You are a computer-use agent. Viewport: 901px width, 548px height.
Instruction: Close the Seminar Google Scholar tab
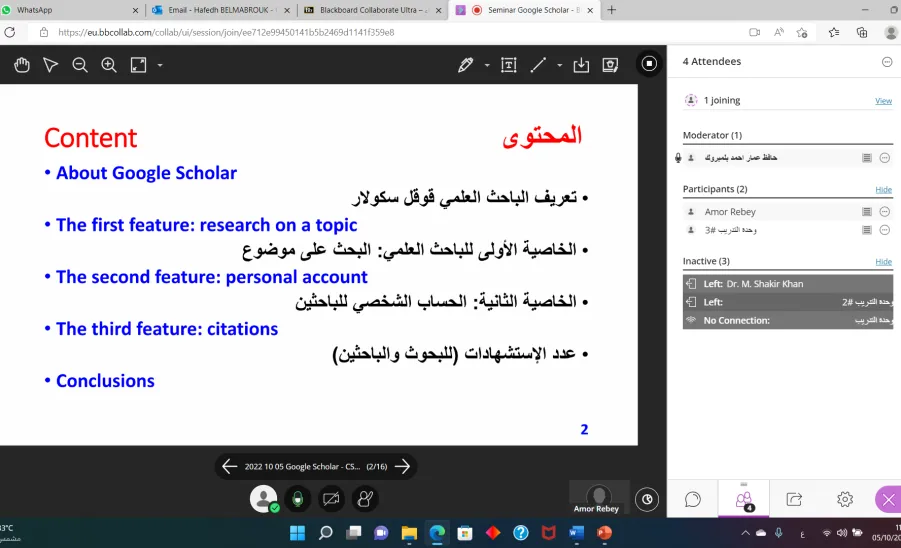[590, 10]
